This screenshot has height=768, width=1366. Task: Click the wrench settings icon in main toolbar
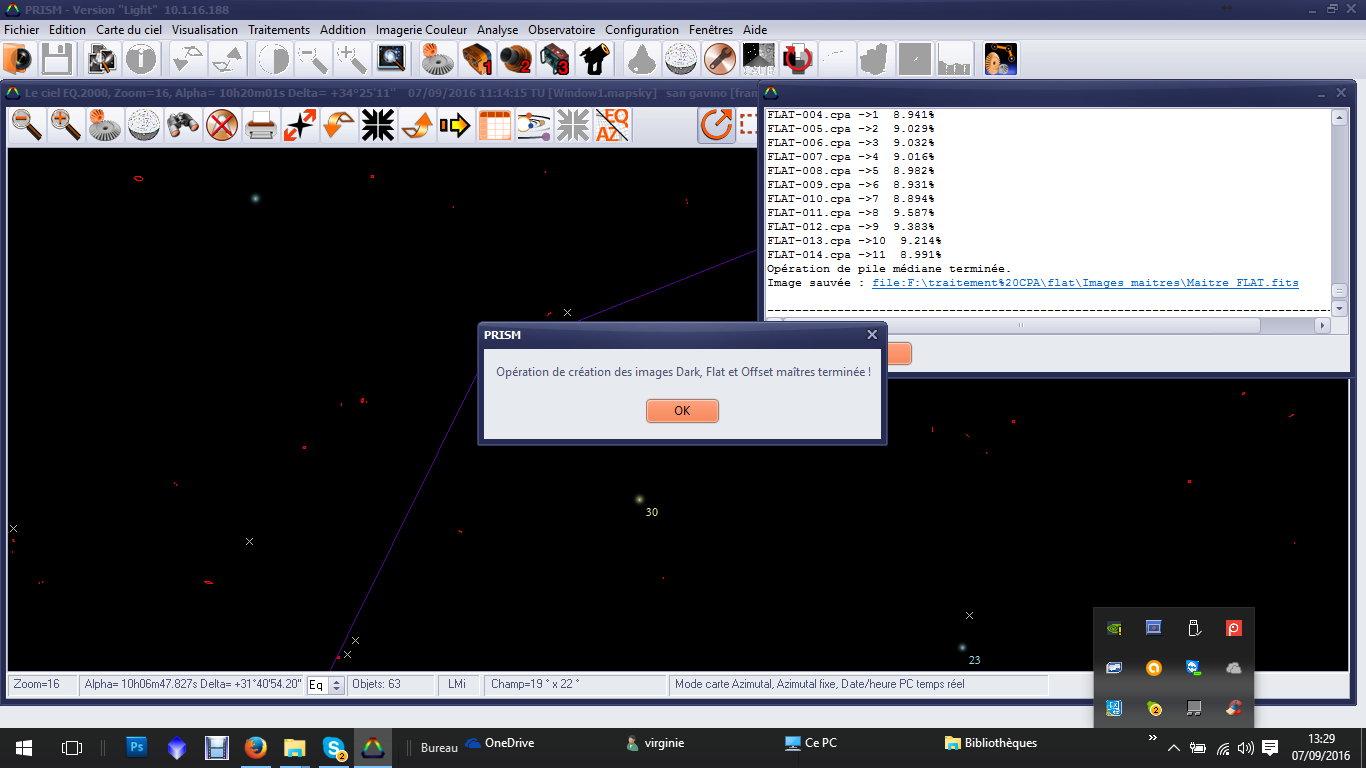coord(719,60)
